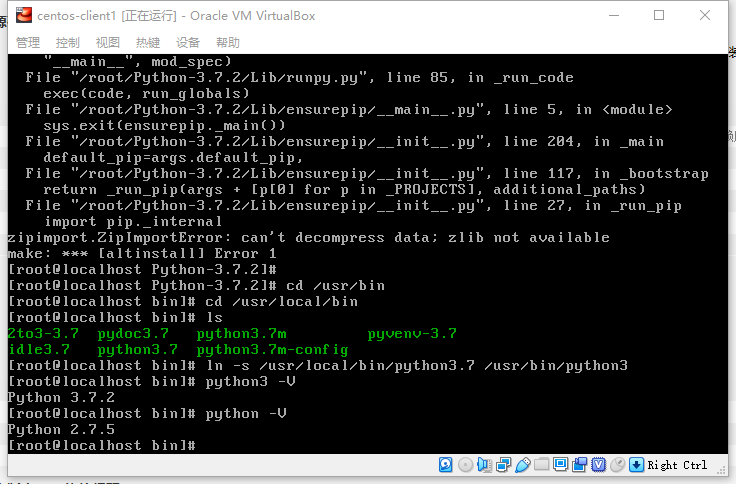This screenshot has height=484, width=736.
Task: Click the 'default_pip=args.default_pip,' line
Action: click(173, 158)
